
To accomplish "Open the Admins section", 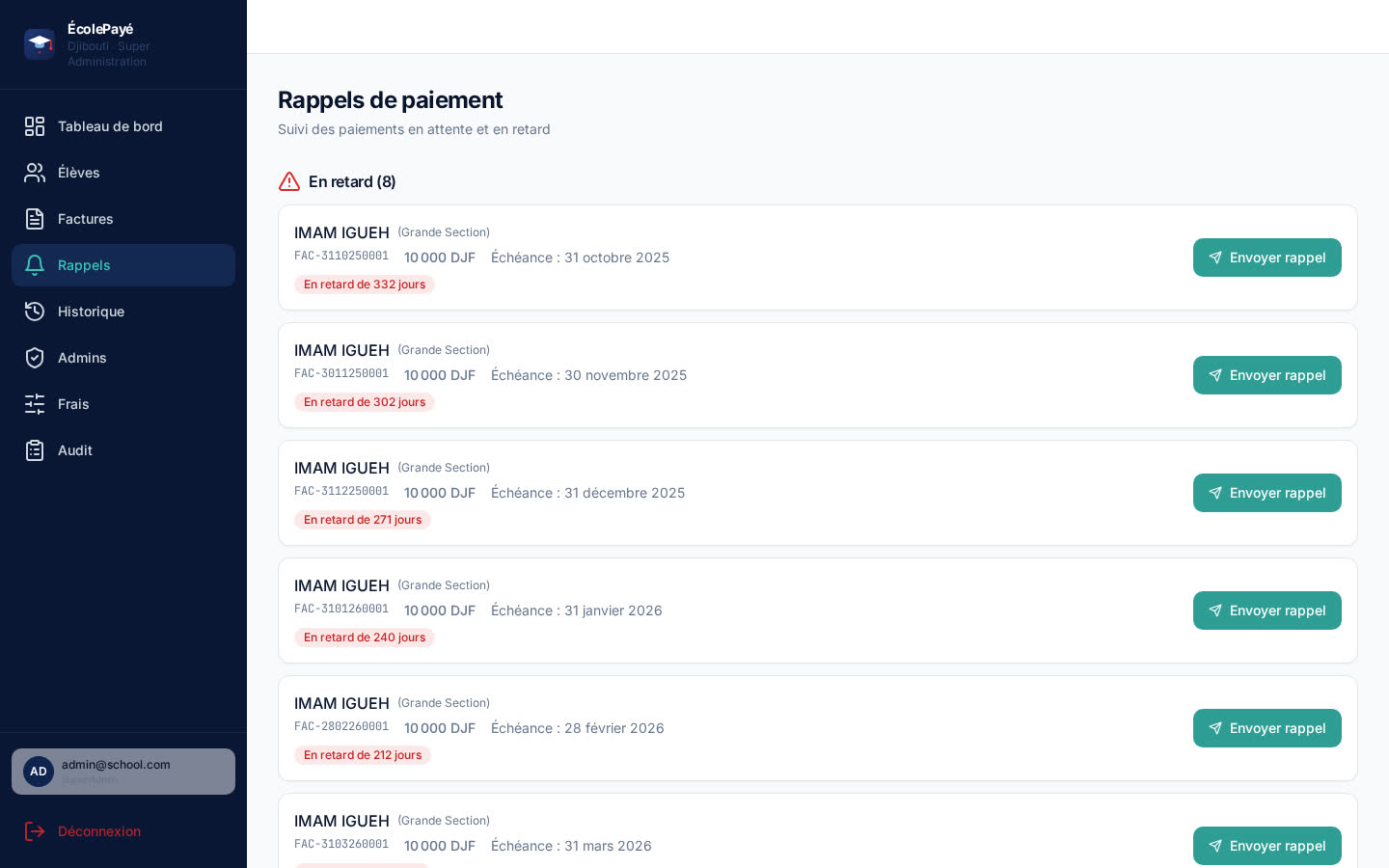I will pyautogui.click(x=123, y=358).
